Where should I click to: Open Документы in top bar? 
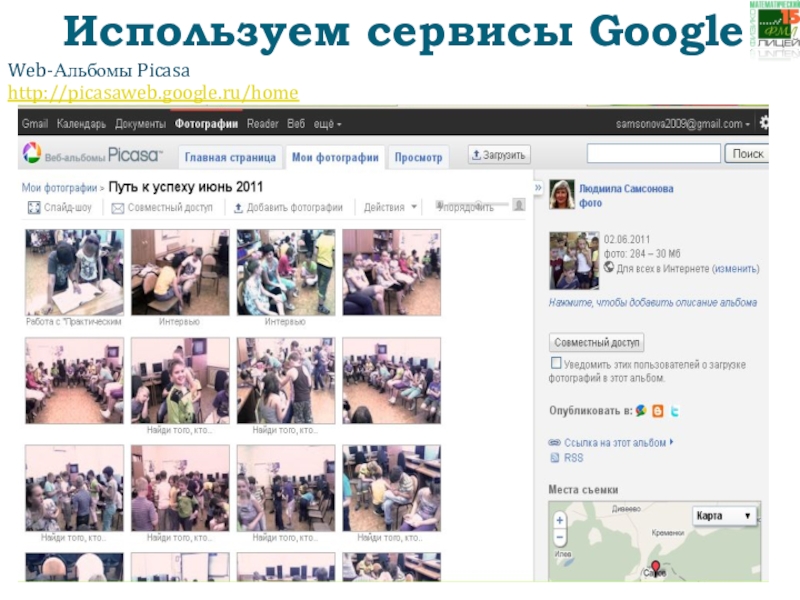tap(140, 124)
